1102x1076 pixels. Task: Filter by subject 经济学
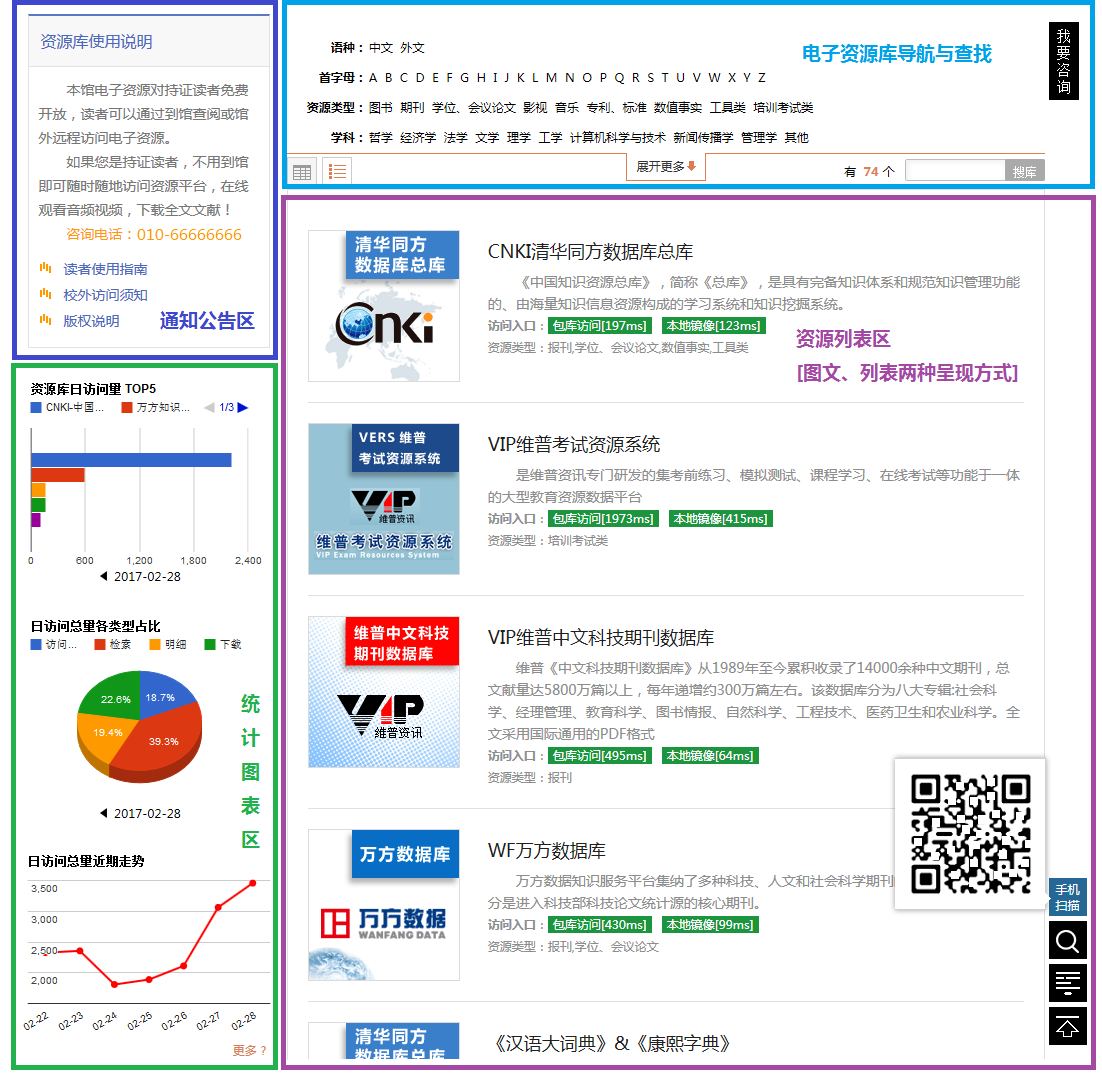pyautogui.click(x=418, y=138)
